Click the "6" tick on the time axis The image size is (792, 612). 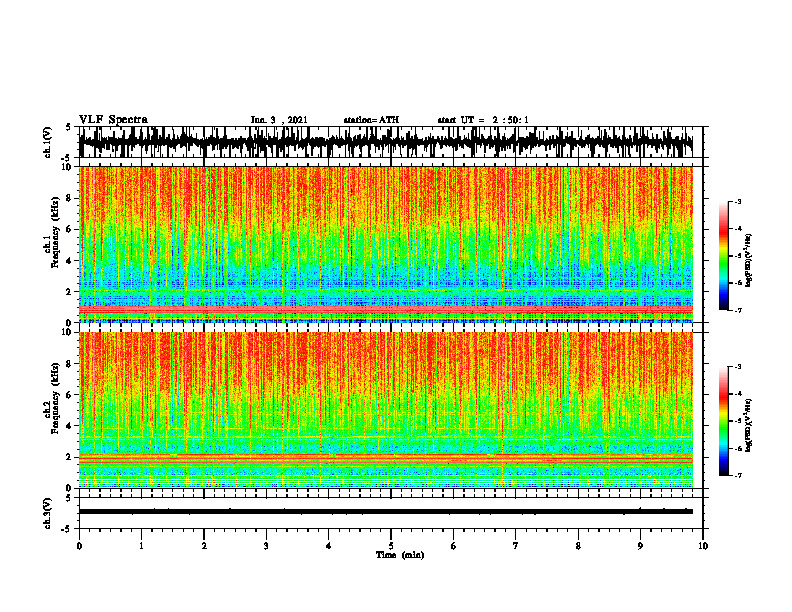pyautogui.click(x=454, y=546)
